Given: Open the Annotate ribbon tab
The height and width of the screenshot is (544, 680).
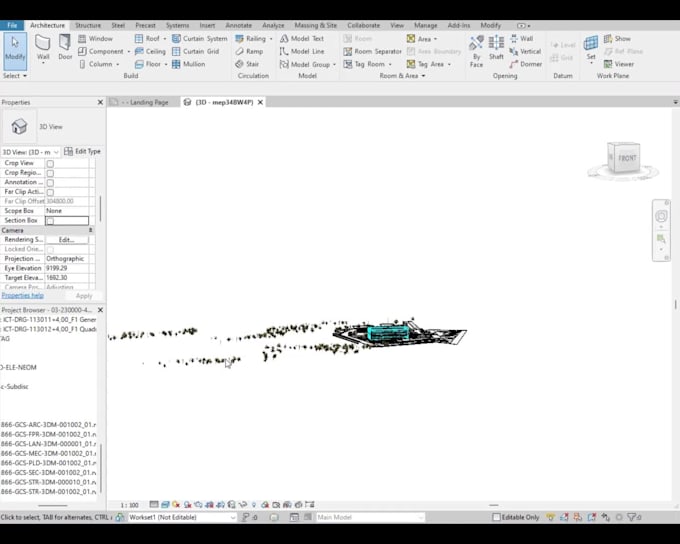Looking at the screenshot, I should pos(238,26).
